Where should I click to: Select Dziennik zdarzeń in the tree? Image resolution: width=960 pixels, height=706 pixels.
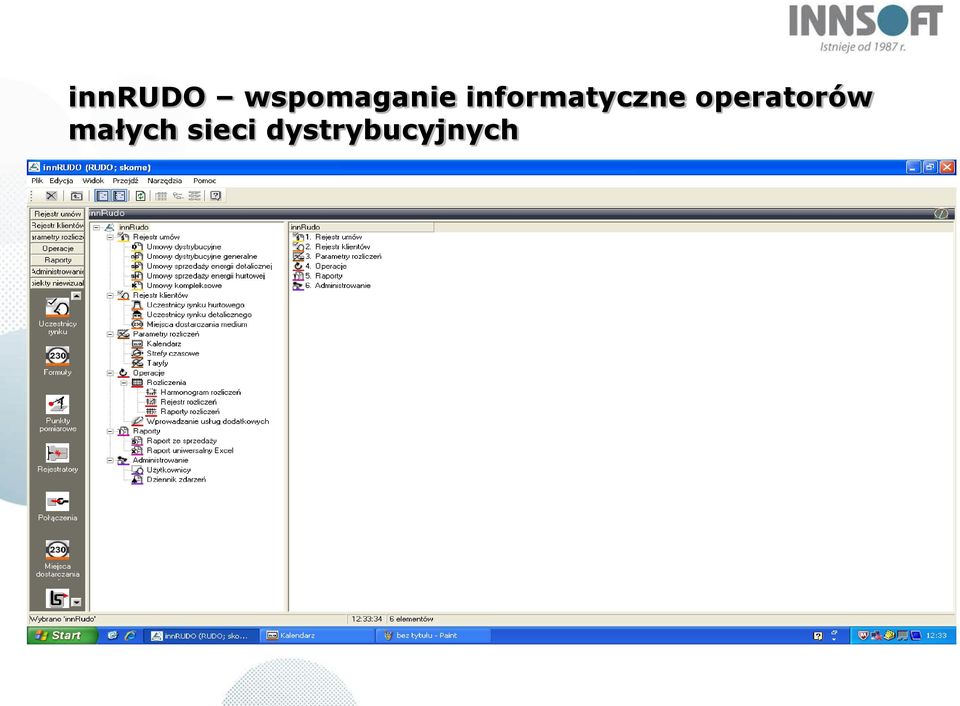(176, 479)
